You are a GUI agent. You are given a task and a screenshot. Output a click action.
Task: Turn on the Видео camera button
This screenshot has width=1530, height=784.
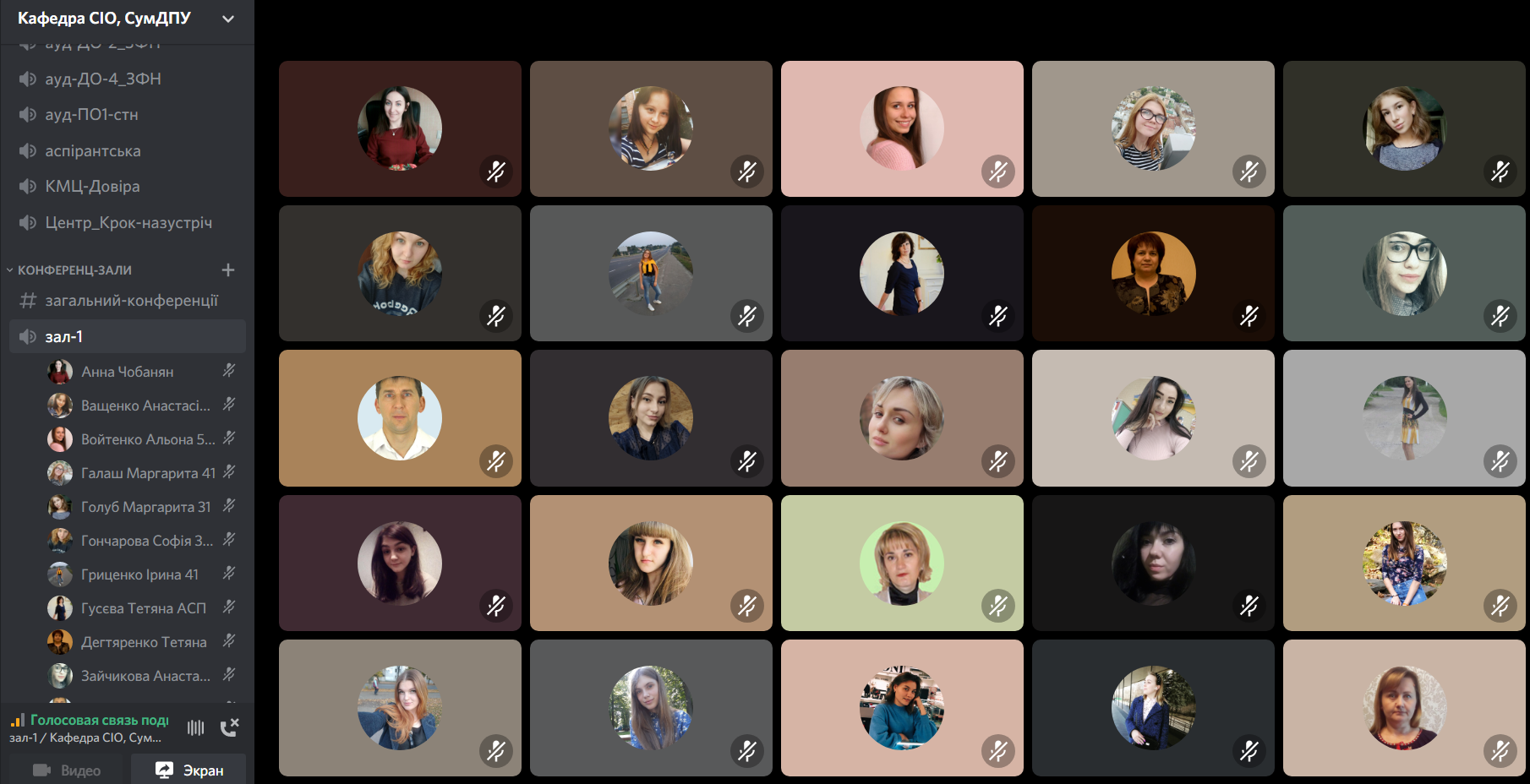point(66,770)
